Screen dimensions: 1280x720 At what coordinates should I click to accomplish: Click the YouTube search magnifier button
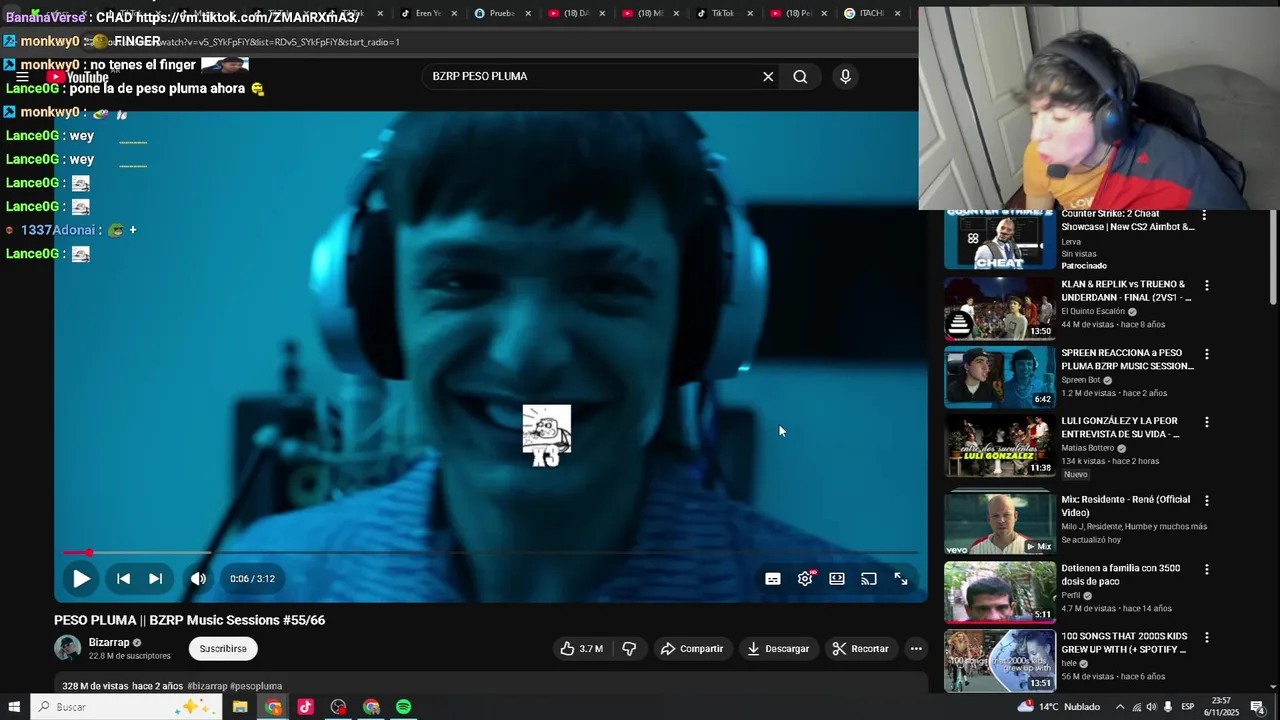pyautogui.click(x=800, y=76)
